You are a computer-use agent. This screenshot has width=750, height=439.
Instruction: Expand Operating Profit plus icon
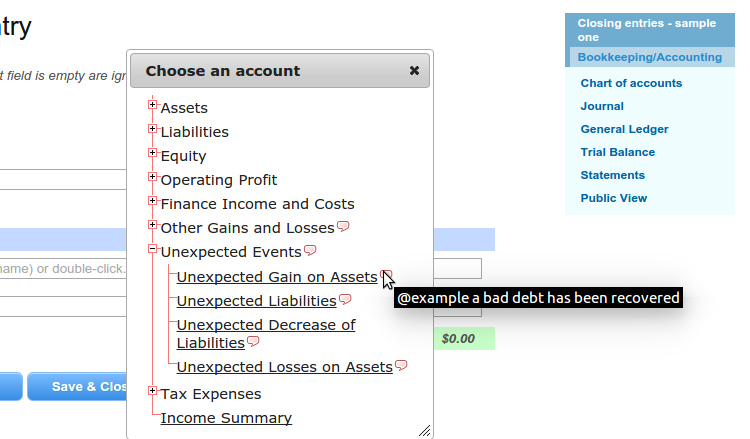click(152, 176)
